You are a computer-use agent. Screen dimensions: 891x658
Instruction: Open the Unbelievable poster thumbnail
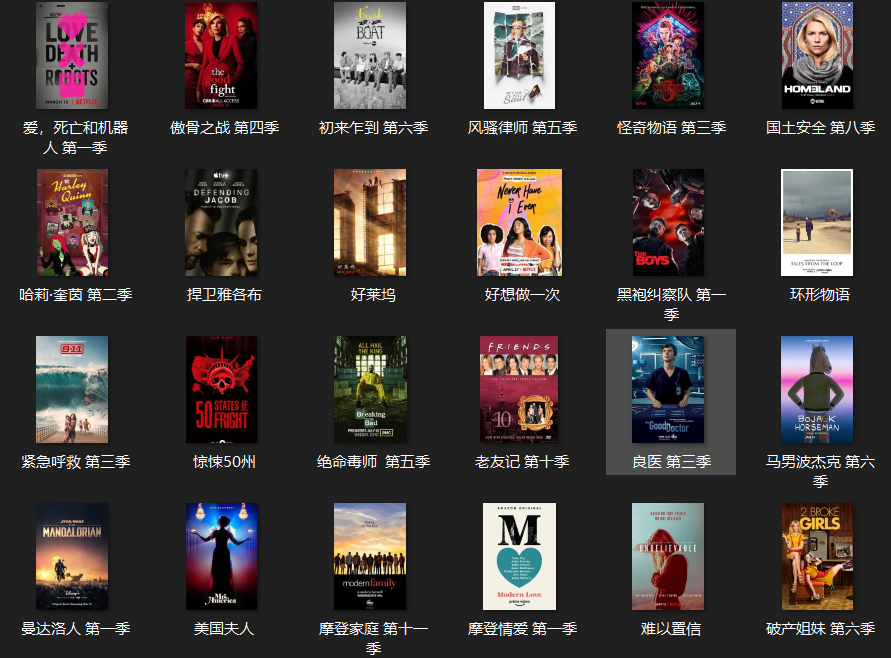(x=668, y=556)
